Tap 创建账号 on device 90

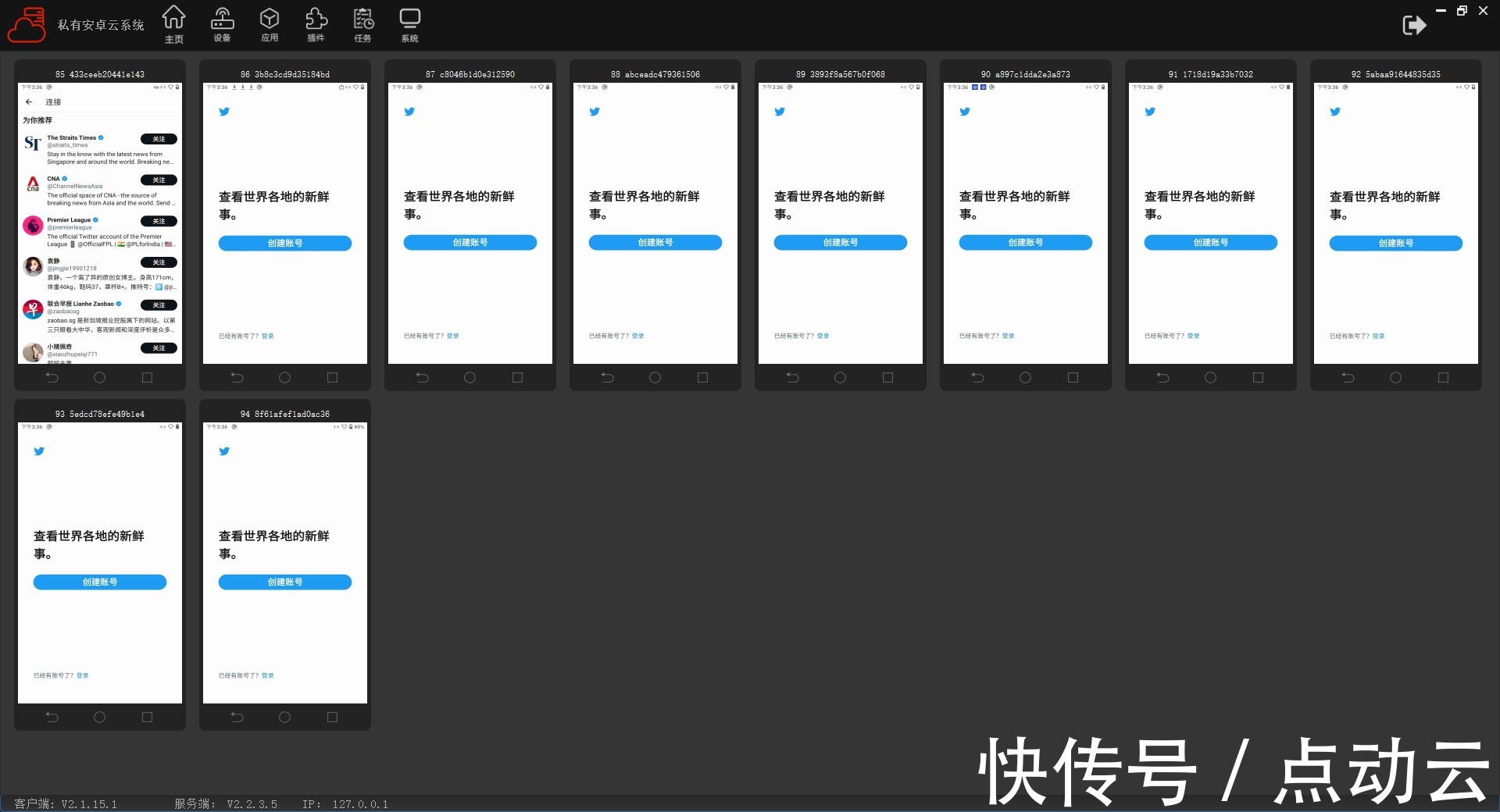[x=1026, y=243]
